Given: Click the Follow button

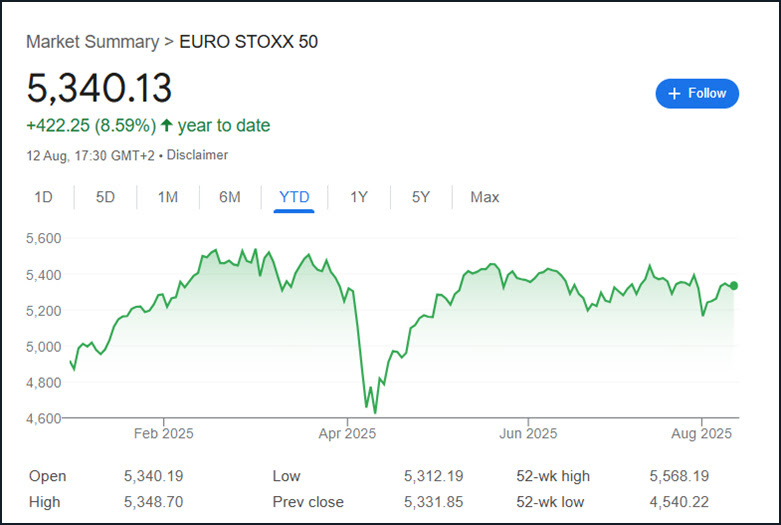Looking at the screenshot, I should point(697,93).
